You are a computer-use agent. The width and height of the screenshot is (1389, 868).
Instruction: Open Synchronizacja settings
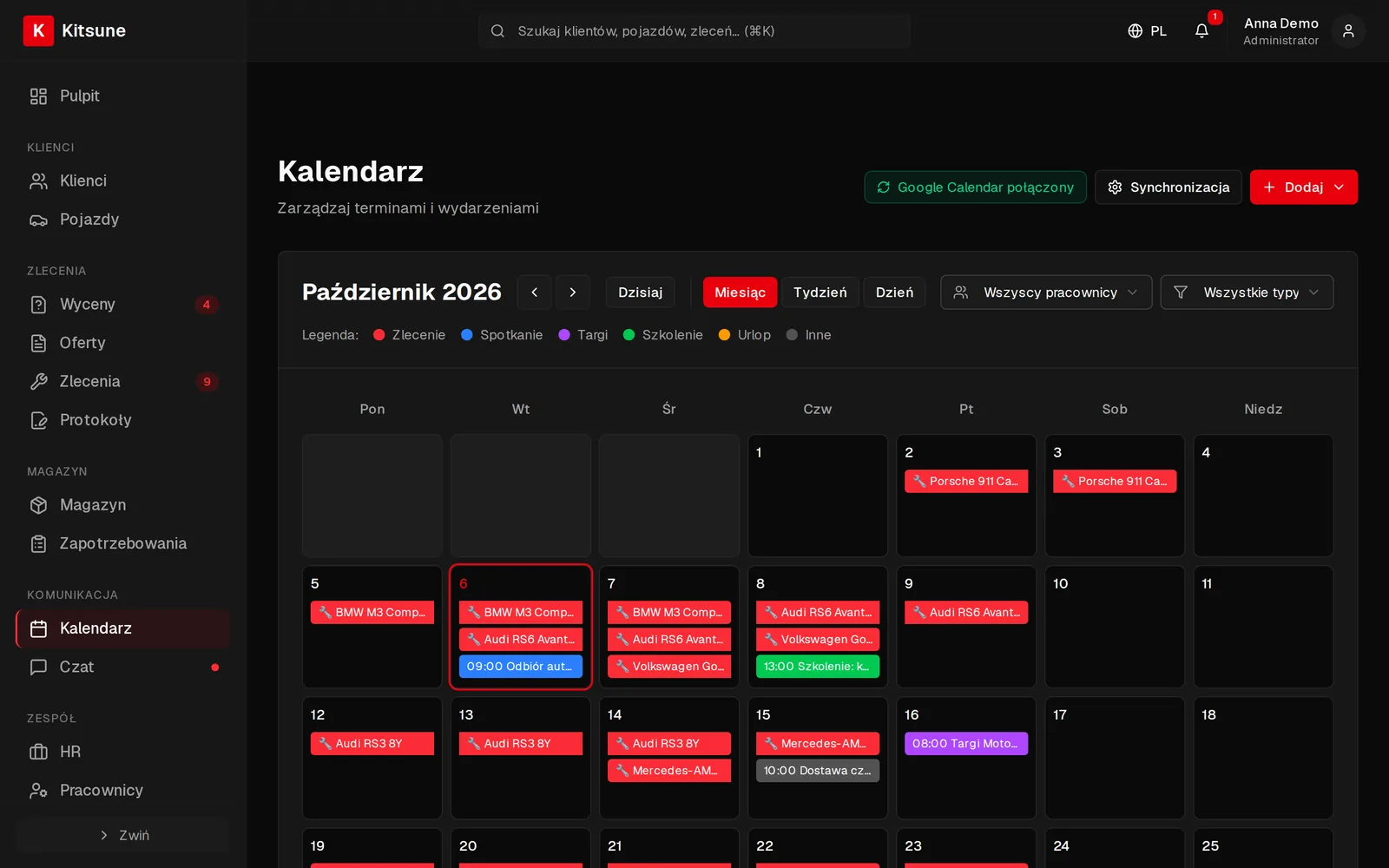point(1168,187)
